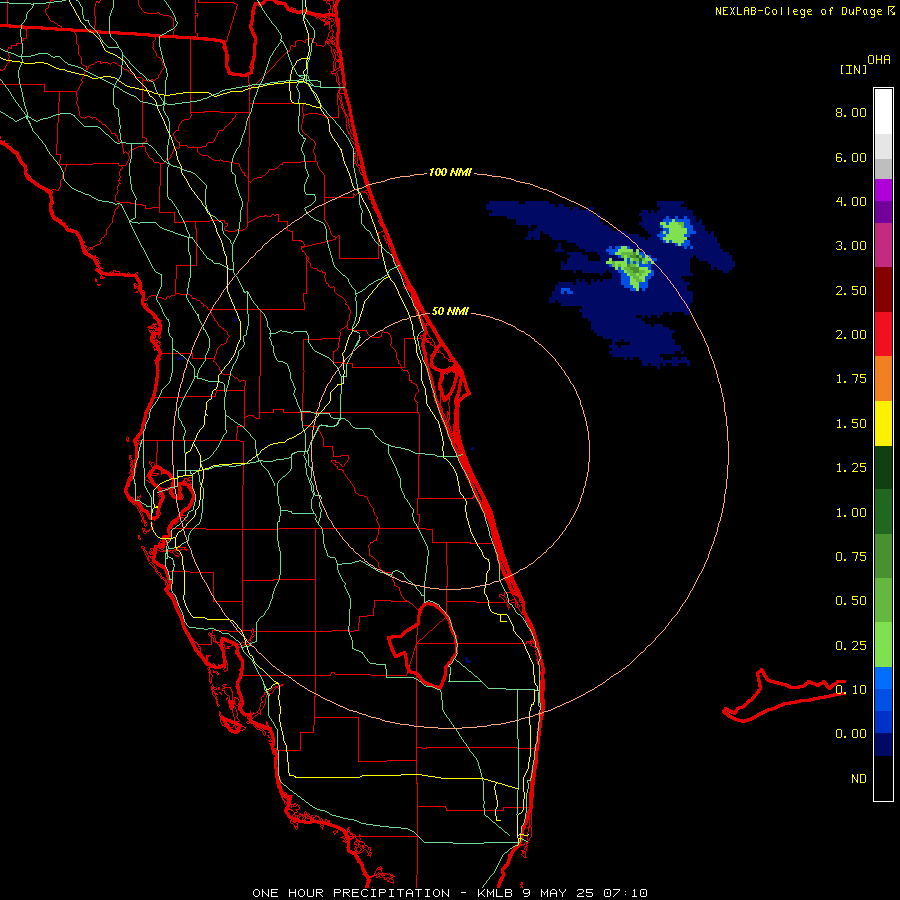Pick the darkest green swatch beside 1.25

(883, 467)
